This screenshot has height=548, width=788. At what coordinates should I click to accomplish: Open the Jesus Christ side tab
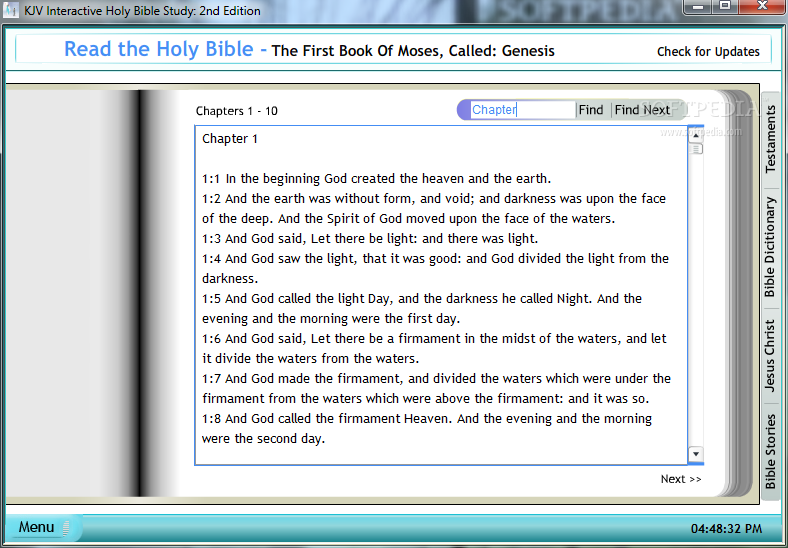770,355
